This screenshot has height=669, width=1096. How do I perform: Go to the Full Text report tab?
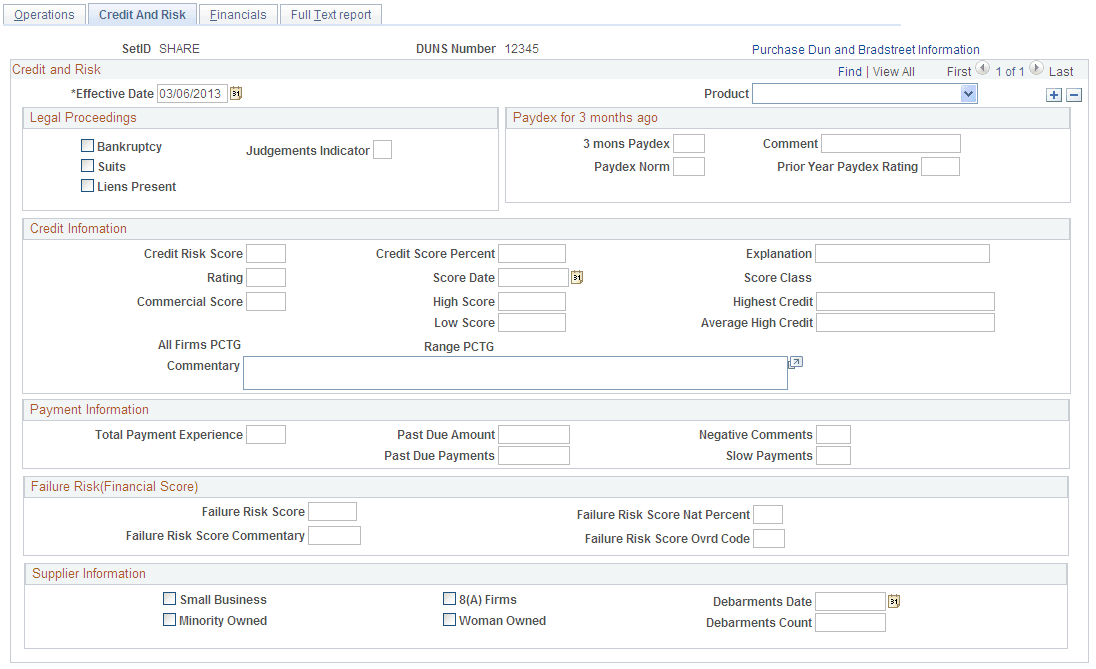click(x=330, y=14)
